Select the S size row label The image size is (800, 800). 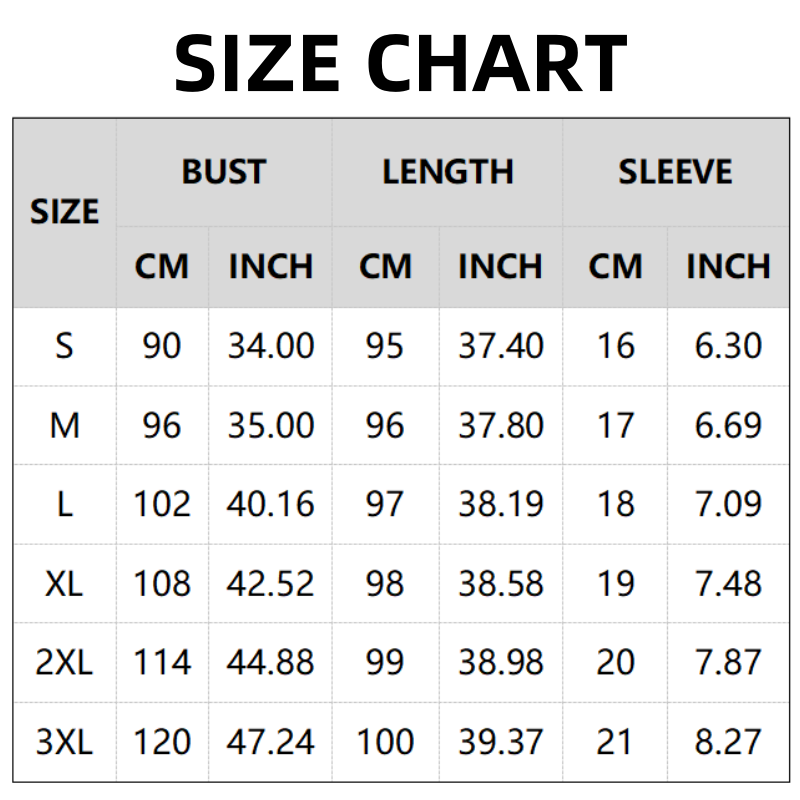(x=65, y=346)
